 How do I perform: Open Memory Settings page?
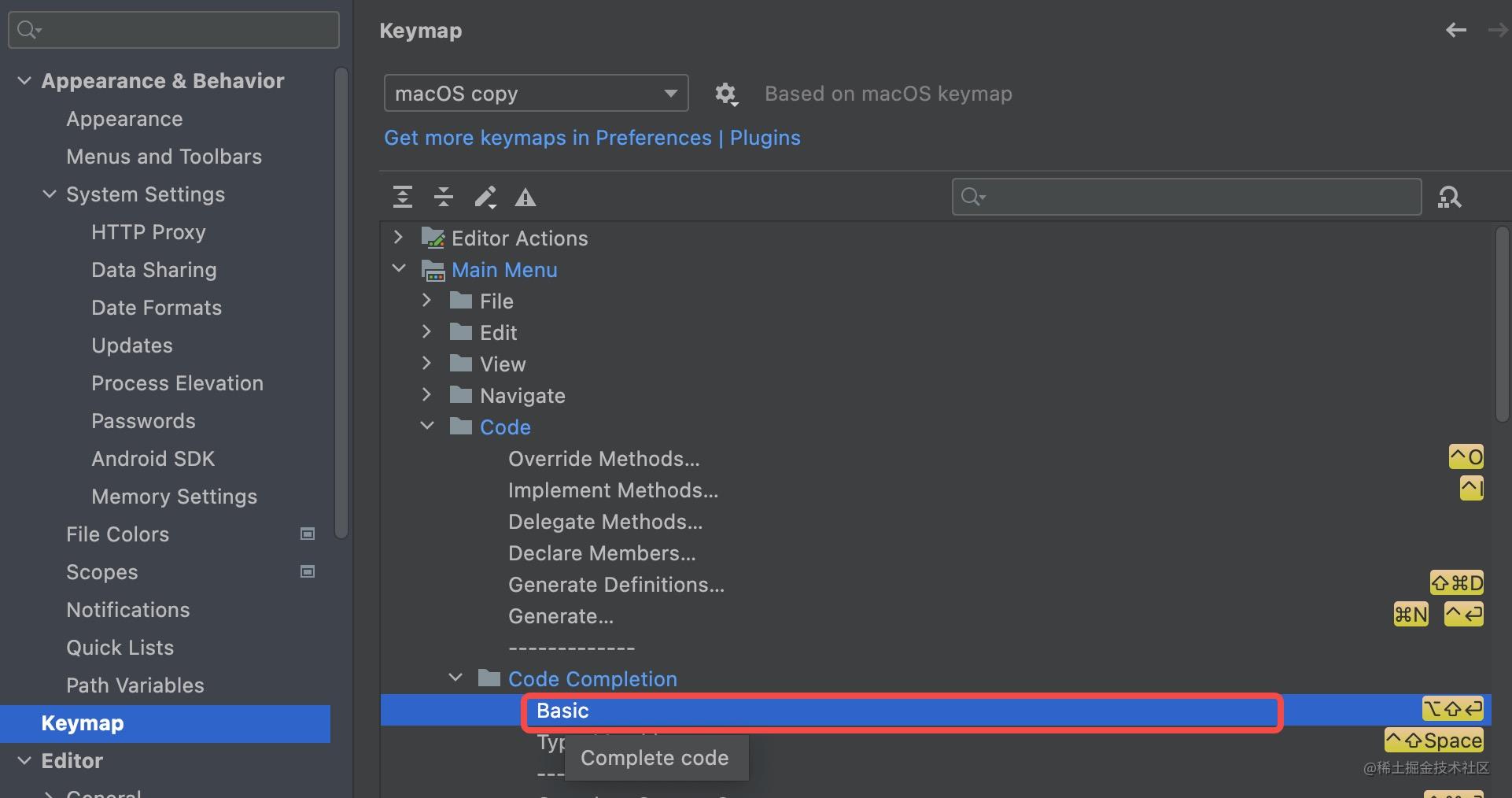(x=174, y=497)
